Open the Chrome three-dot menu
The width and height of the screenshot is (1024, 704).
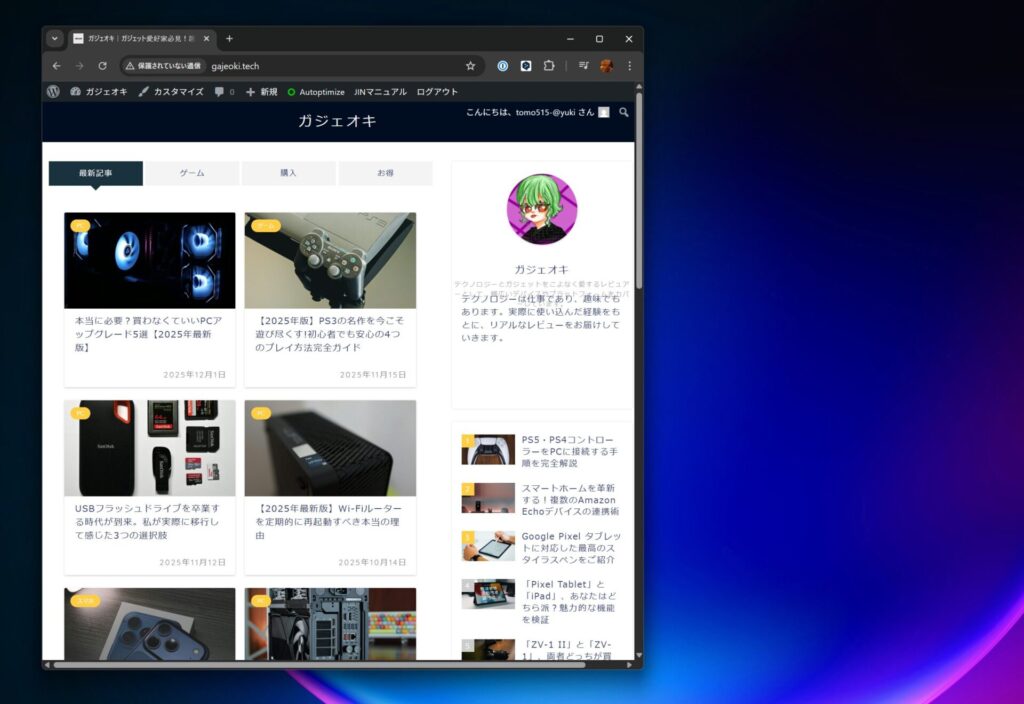pos(629,66)
